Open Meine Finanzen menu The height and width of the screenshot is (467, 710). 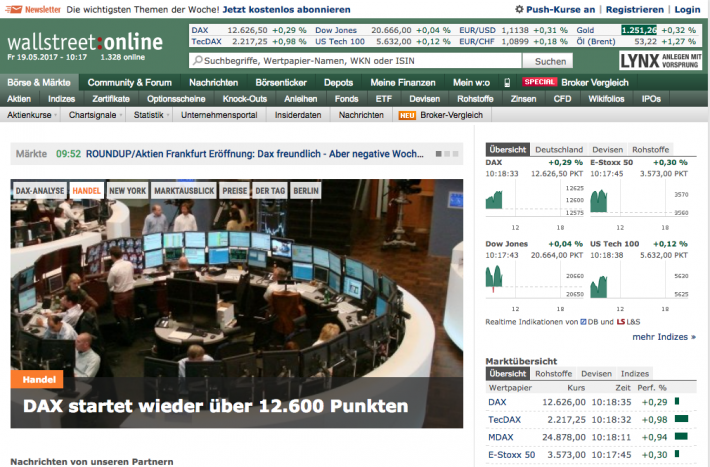(403, 82)
